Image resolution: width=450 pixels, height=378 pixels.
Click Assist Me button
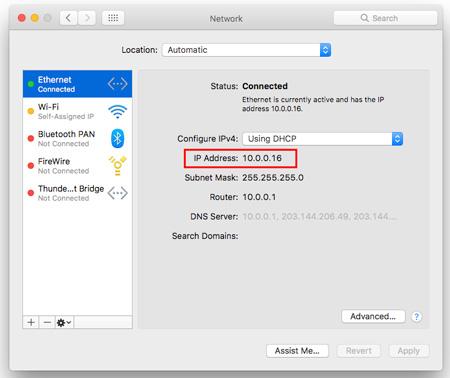[x=297, y=351]
